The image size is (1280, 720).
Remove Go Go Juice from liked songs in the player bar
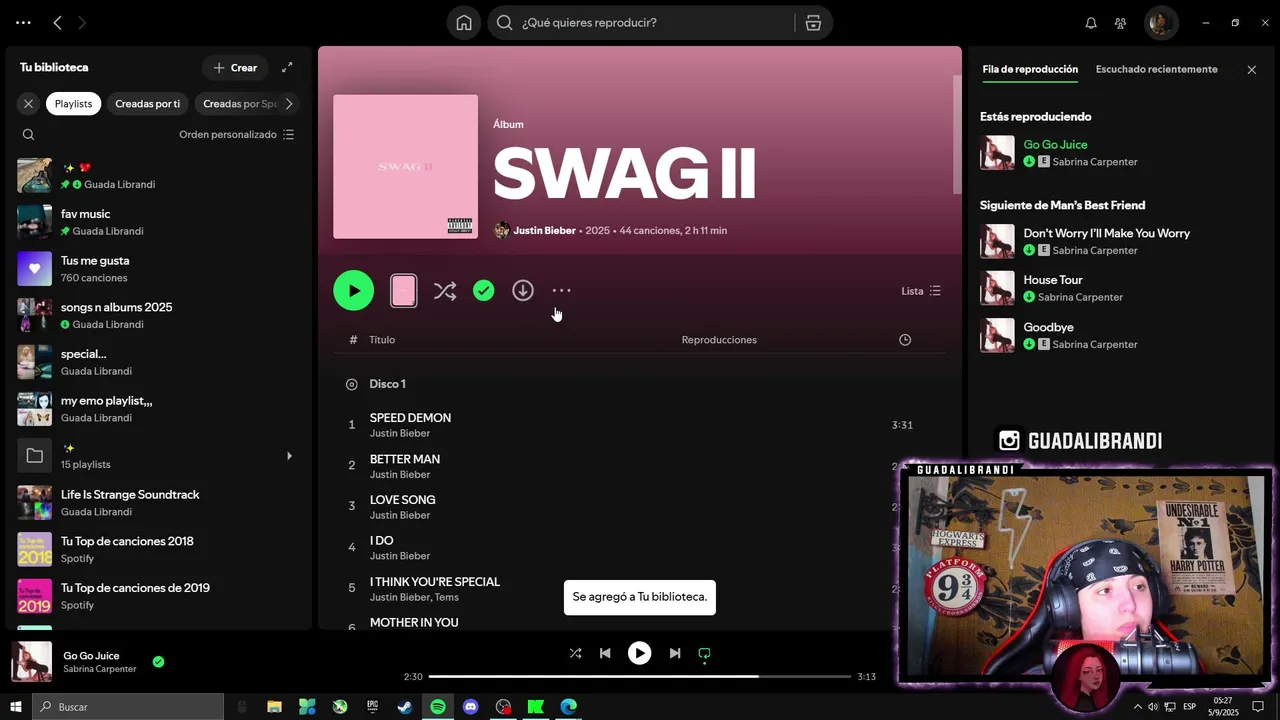click(158, 661)
